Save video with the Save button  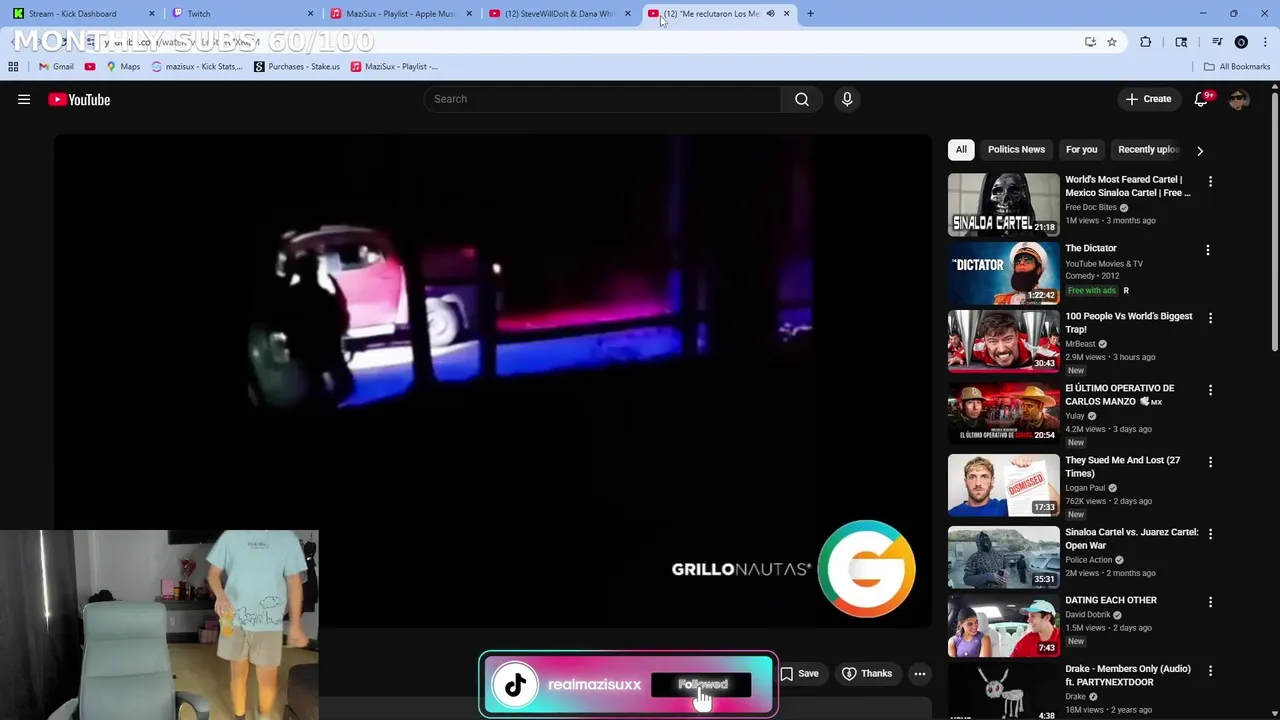799,674
